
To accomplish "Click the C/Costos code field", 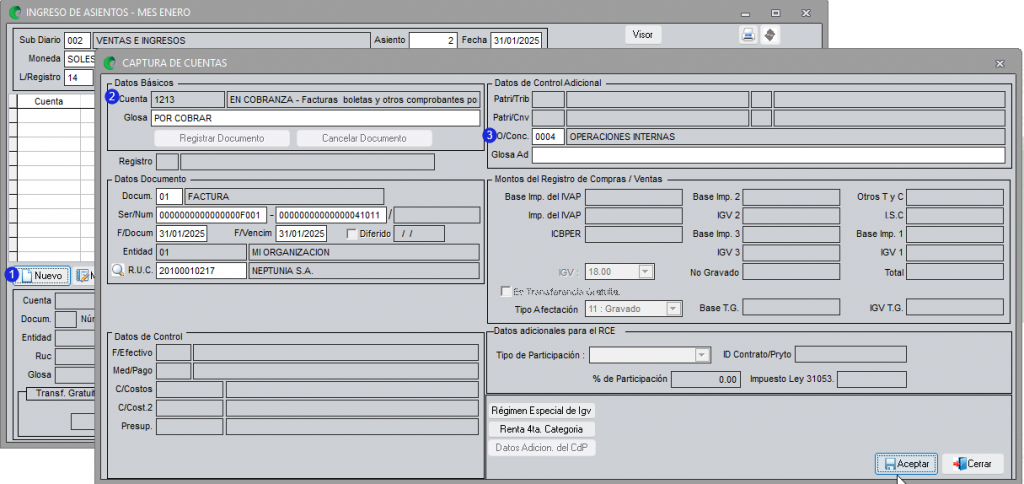I will [x=189, y=390].
